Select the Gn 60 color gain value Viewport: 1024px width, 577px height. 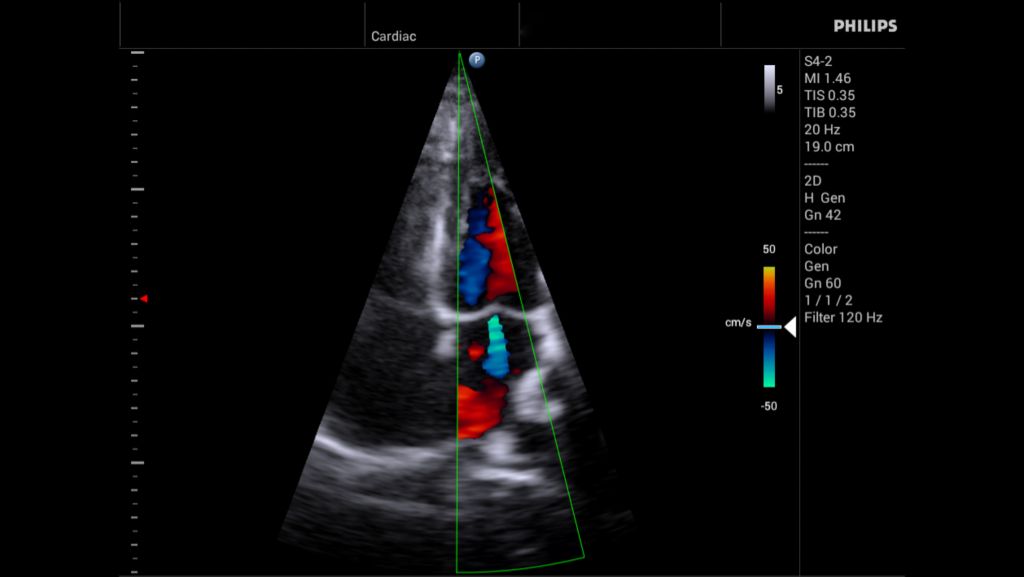[x=824, y=283]
